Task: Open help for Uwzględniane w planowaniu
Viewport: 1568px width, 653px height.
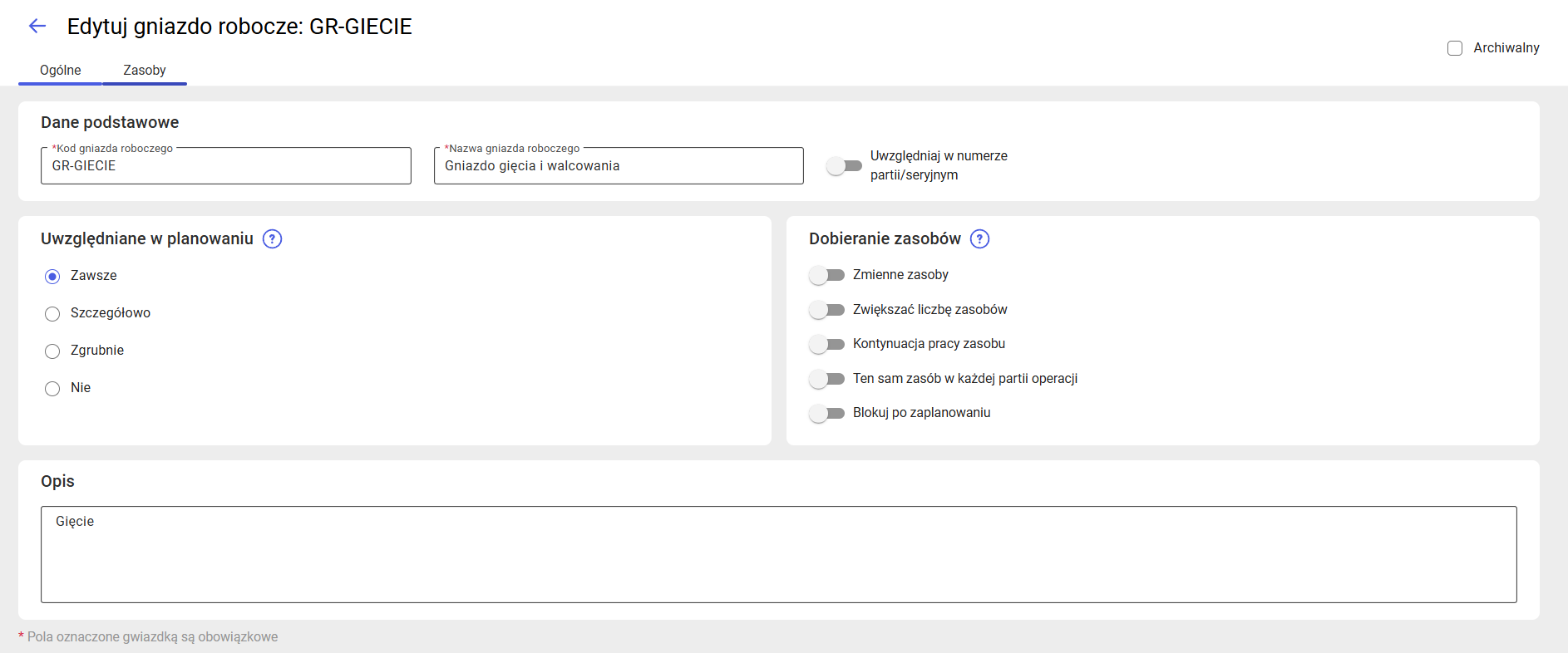Action: [x=272, y=239]
